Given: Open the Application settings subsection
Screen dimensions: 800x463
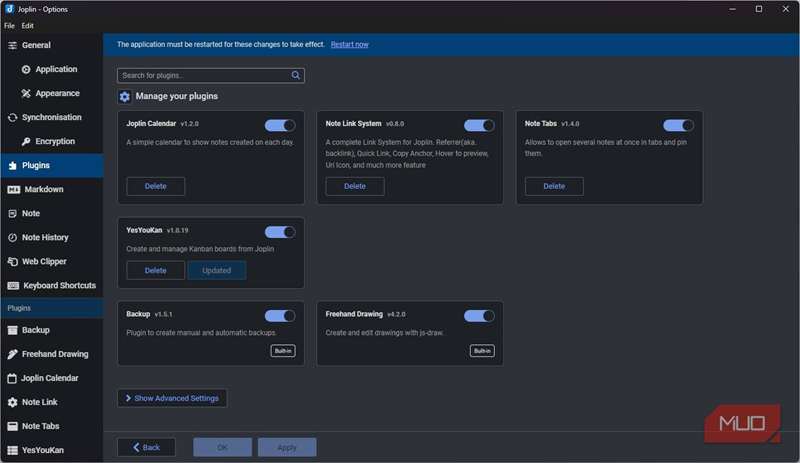Looking at the screenshot, I should click(56, 69).
